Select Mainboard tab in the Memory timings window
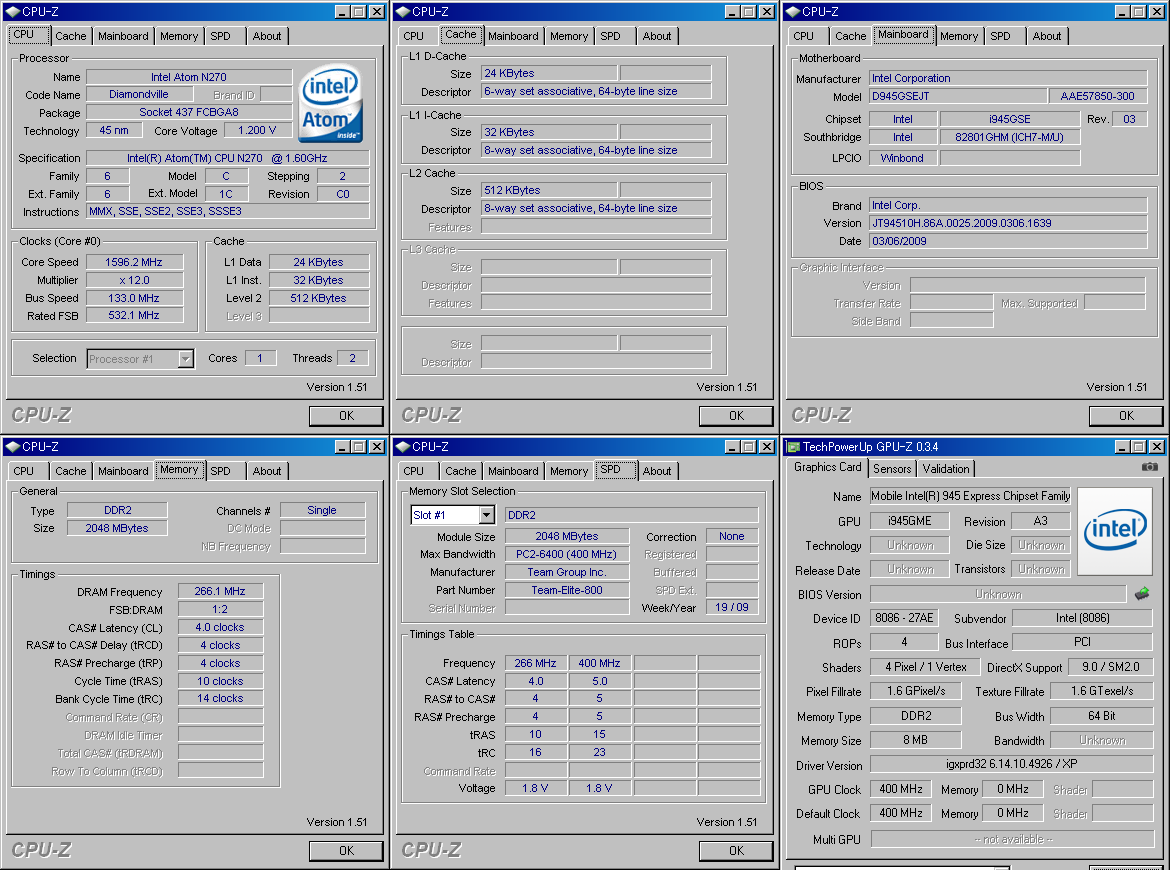This screenshot has height=870, width=1170. [x=123, y=471]
